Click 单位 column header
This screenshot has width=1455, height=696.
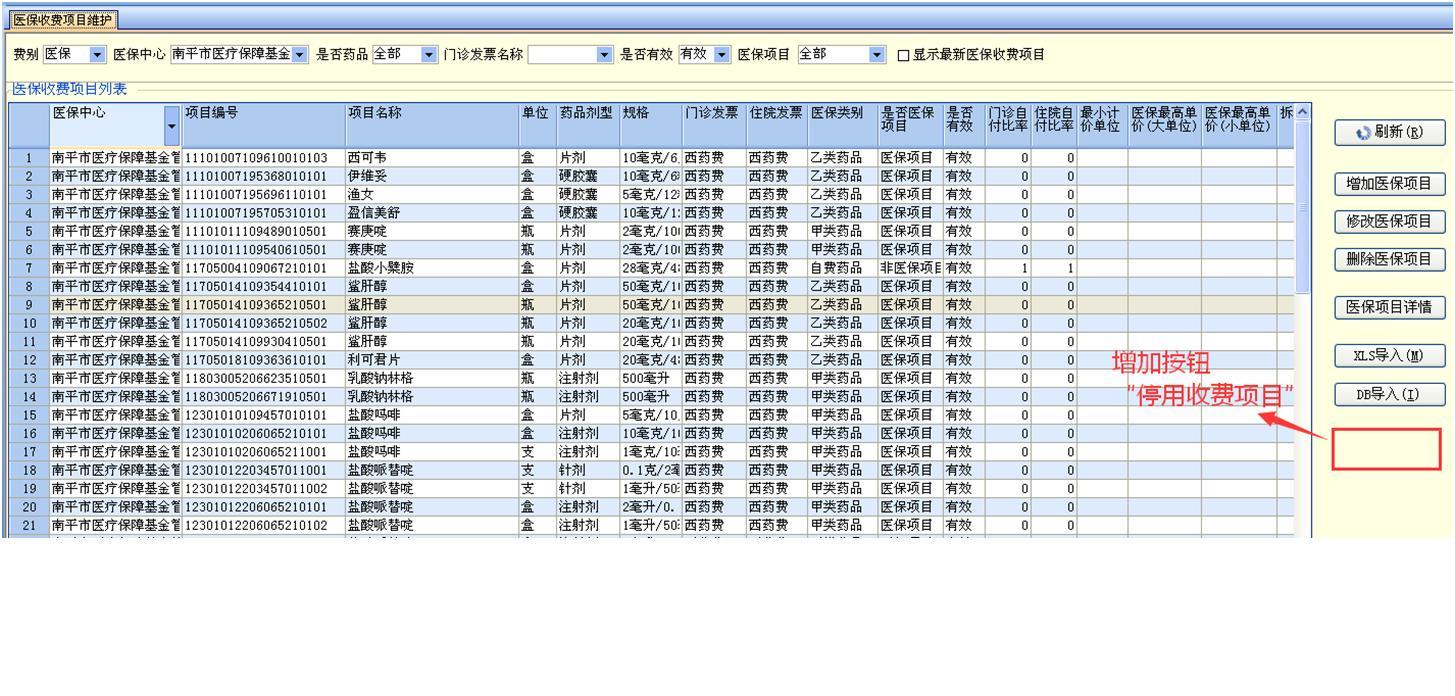tap(537, 125)
